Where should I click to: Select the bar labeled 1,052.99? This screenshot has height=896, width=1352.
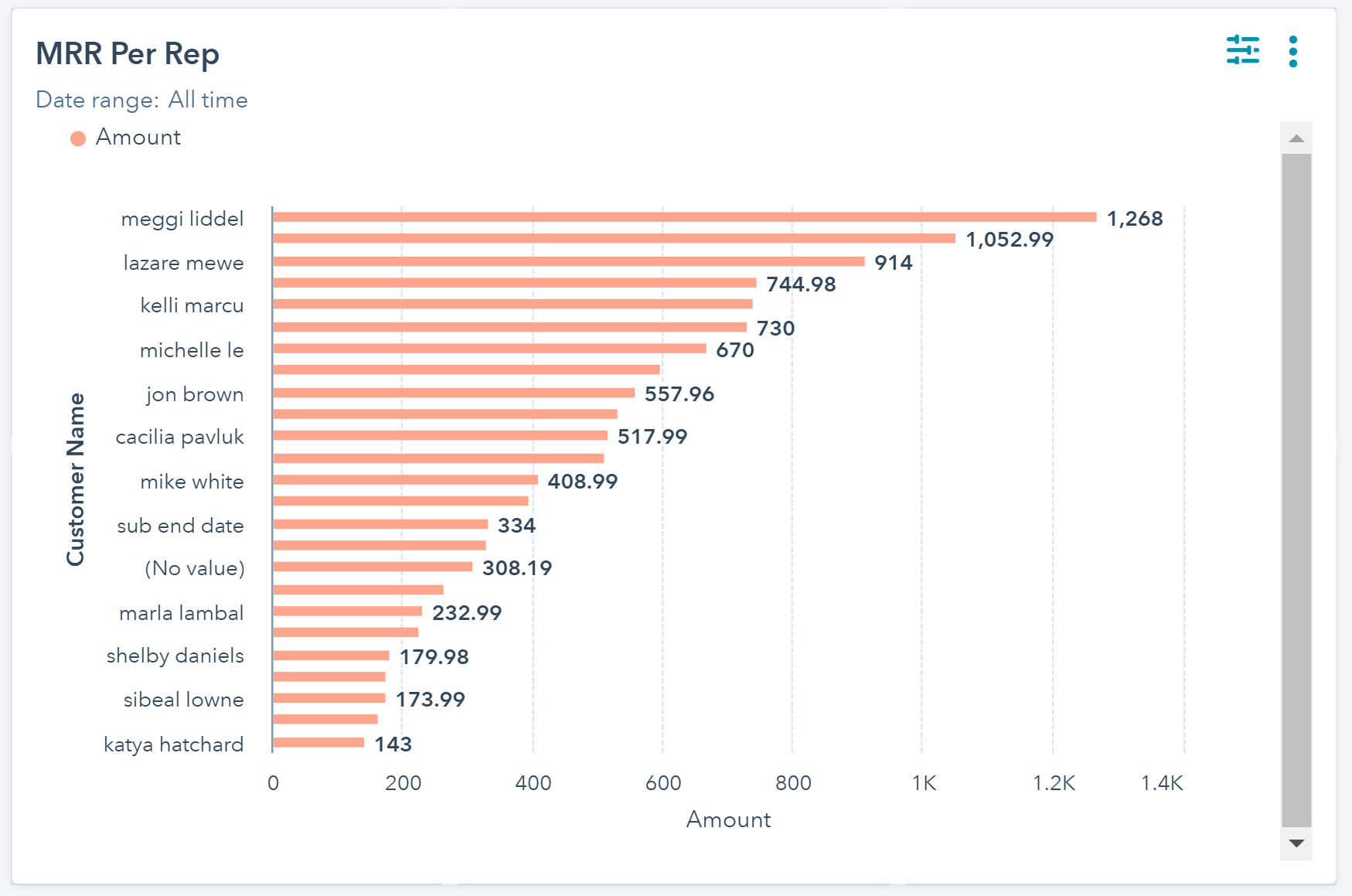tap(613, 238)
